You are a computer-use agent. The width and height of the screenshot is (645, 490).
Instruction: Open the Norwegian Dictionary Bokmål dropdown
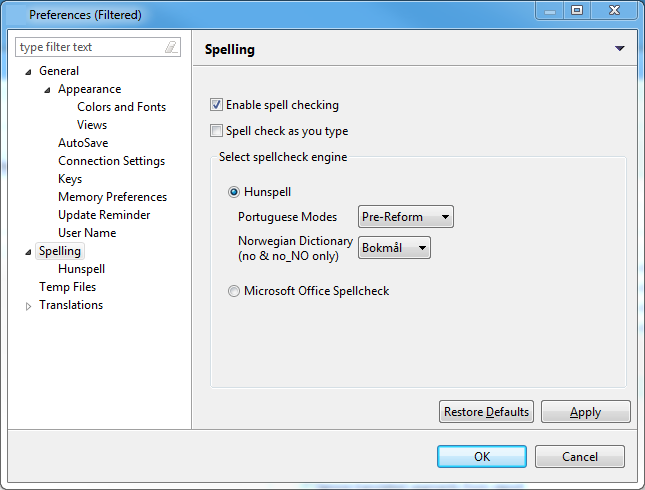click(x=394, y=248)
